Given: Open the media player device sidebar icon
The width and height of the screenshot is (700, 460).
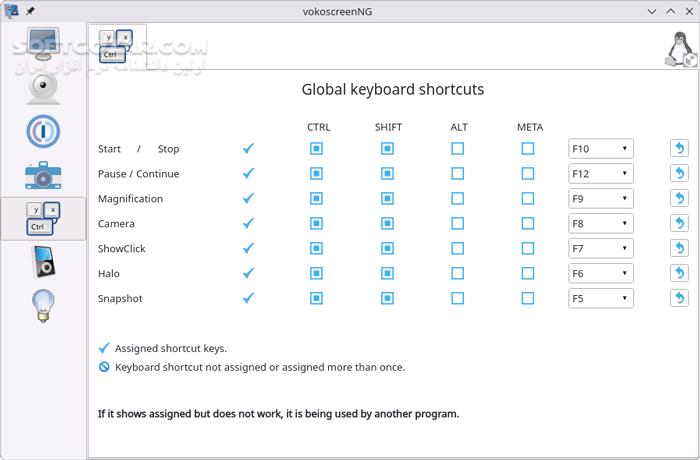Looking at the screenshot, I should (43, 262).
